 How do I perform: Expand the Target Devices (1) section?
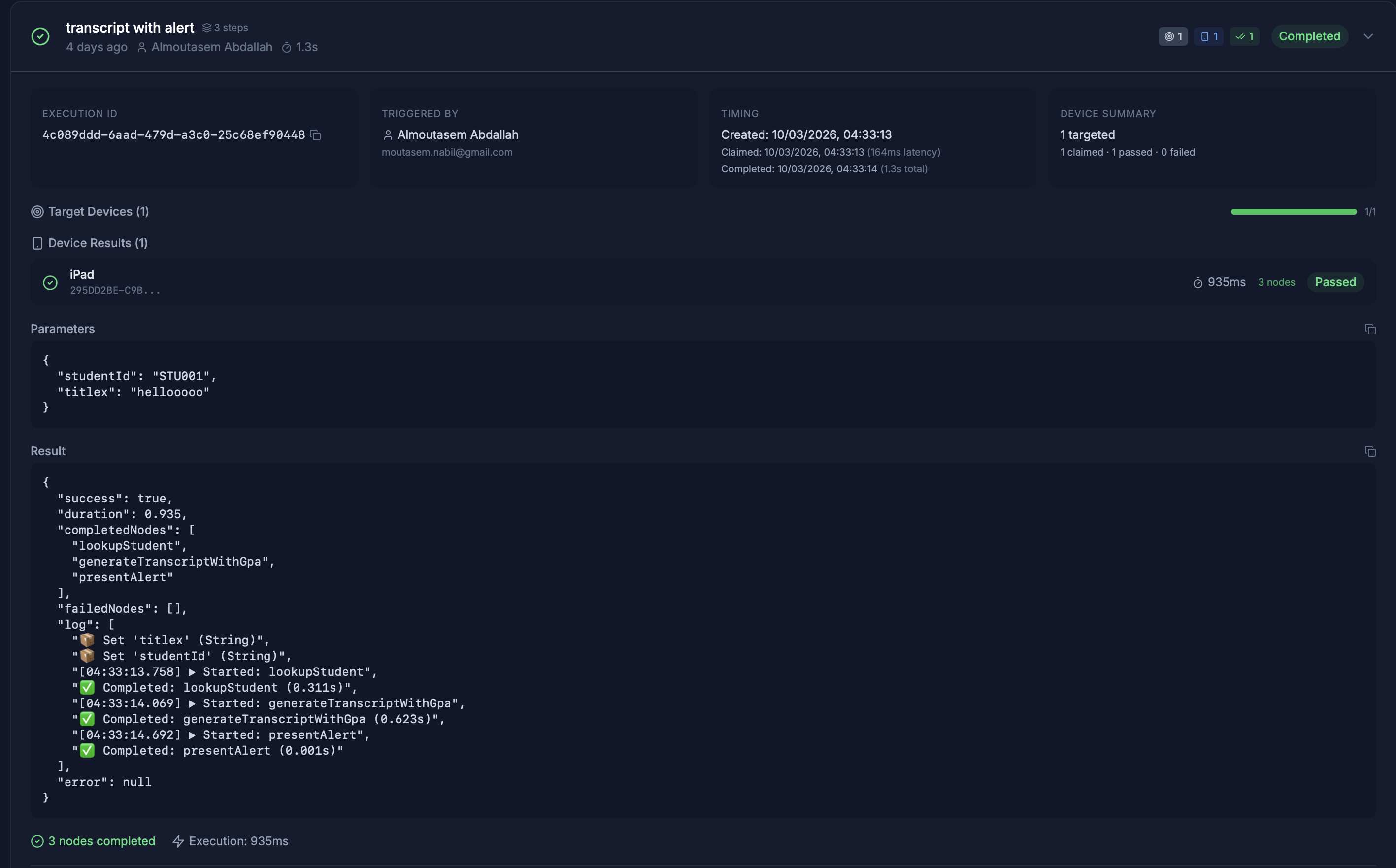[x=98, y=212]
